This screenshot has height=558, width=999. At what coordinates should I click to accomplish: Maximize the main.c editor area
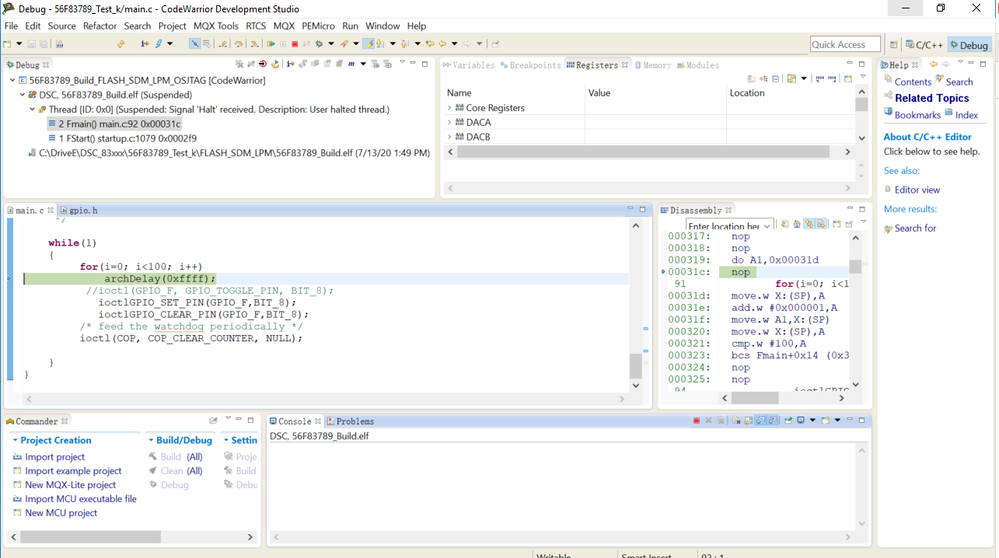pos(643,210)
